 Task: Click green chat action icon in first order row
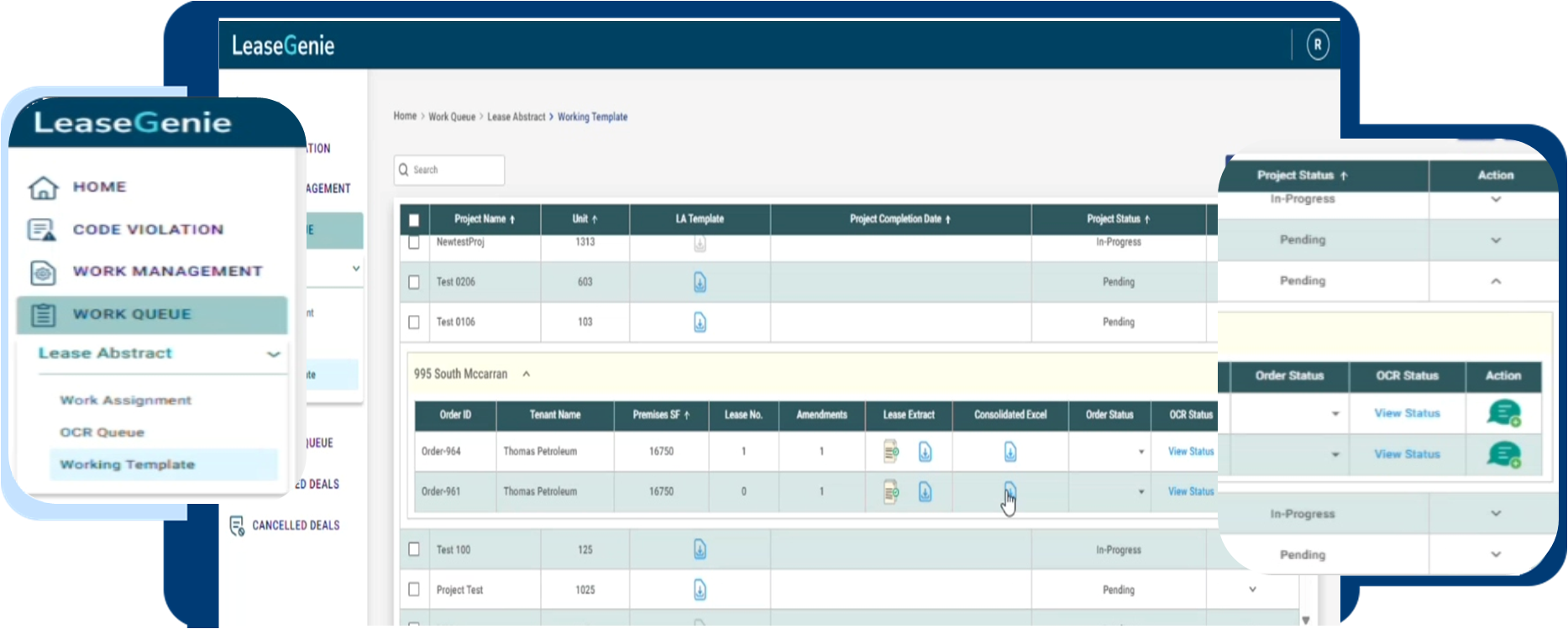pyautogui.click(x=1502, y=413)
